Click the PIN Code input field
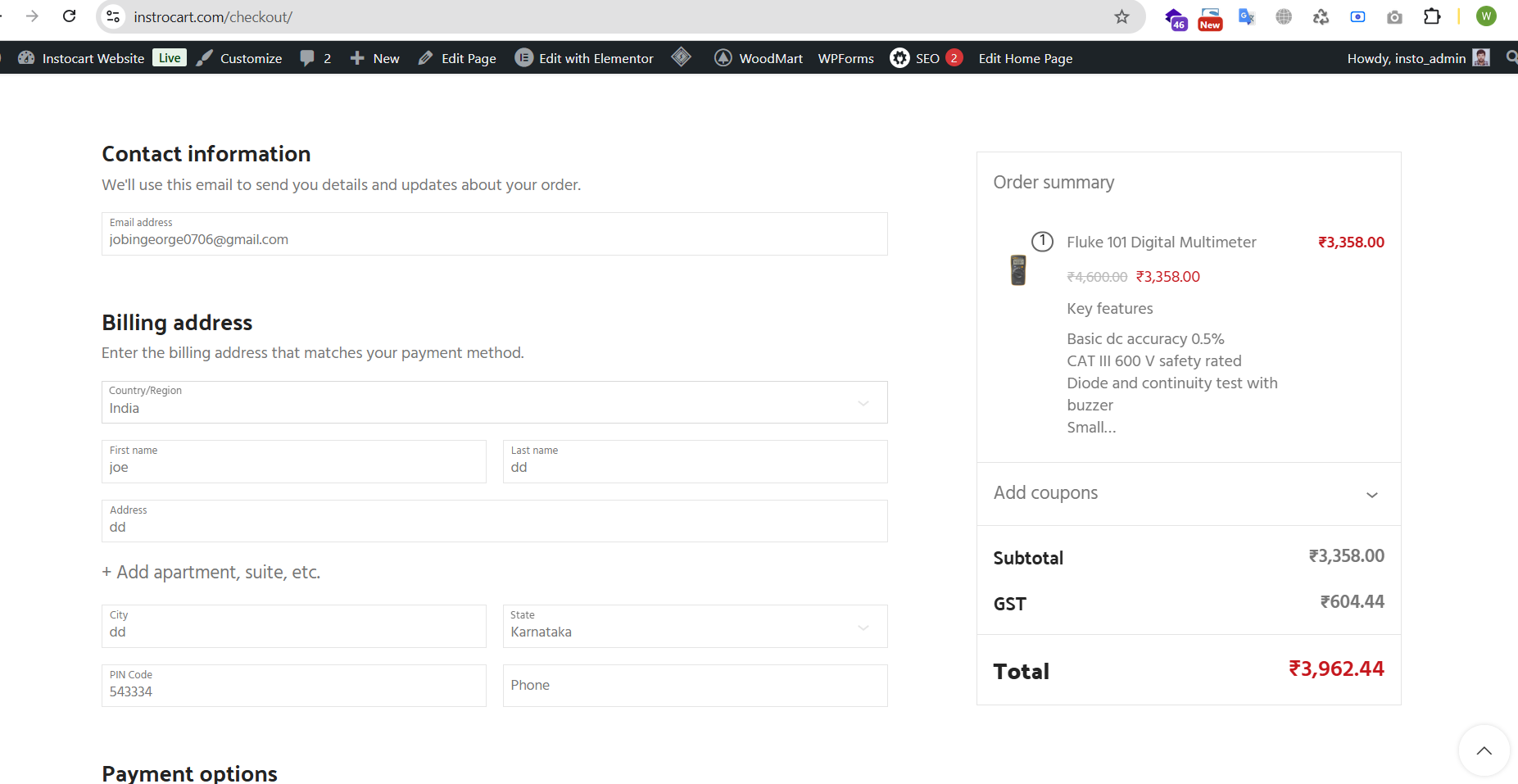The width and height of the screenshot is (1518, 784). pyautogui.click(x=293, y=686)
